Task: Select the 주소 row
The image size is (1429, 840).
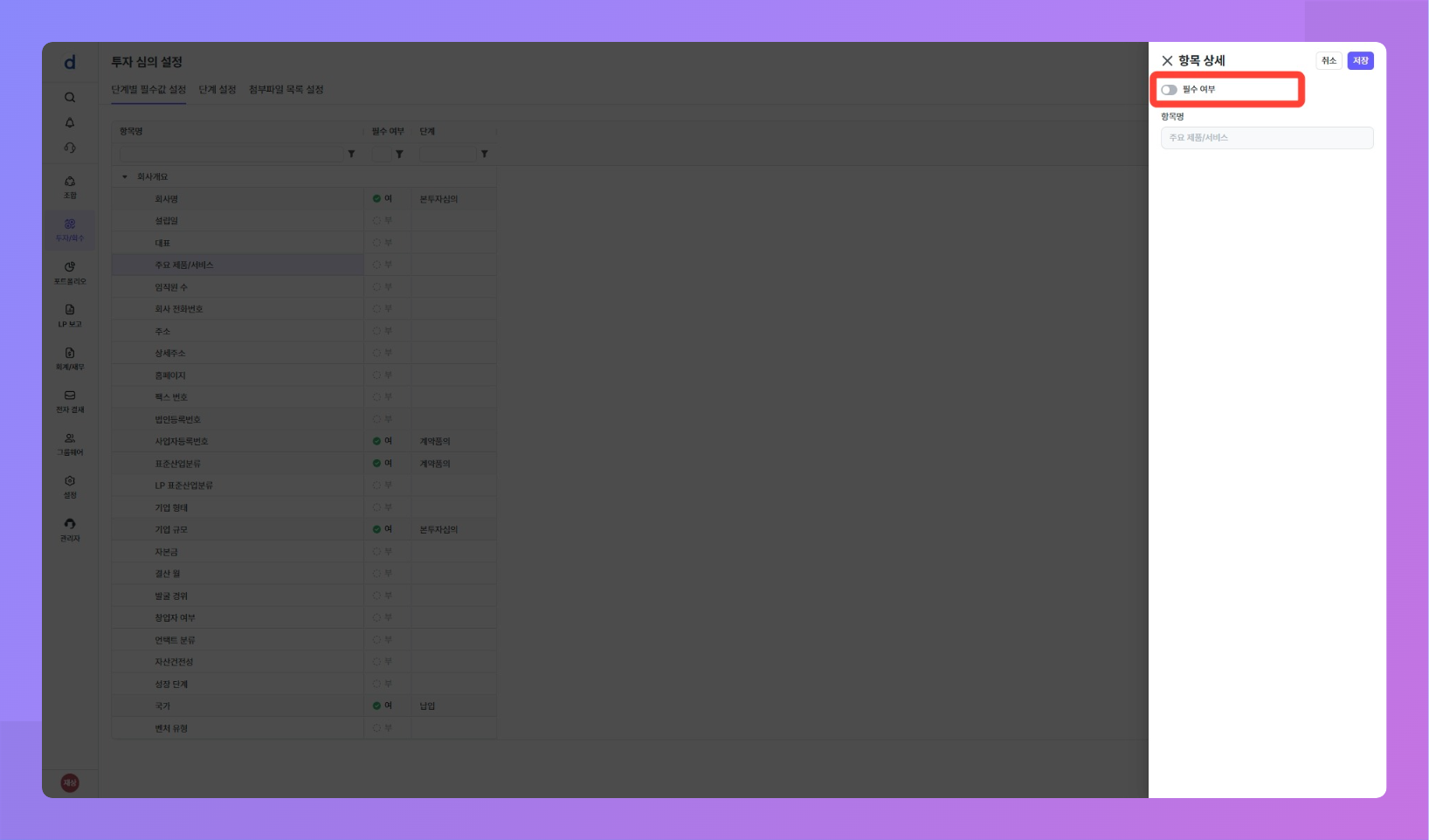Action: 304,331
